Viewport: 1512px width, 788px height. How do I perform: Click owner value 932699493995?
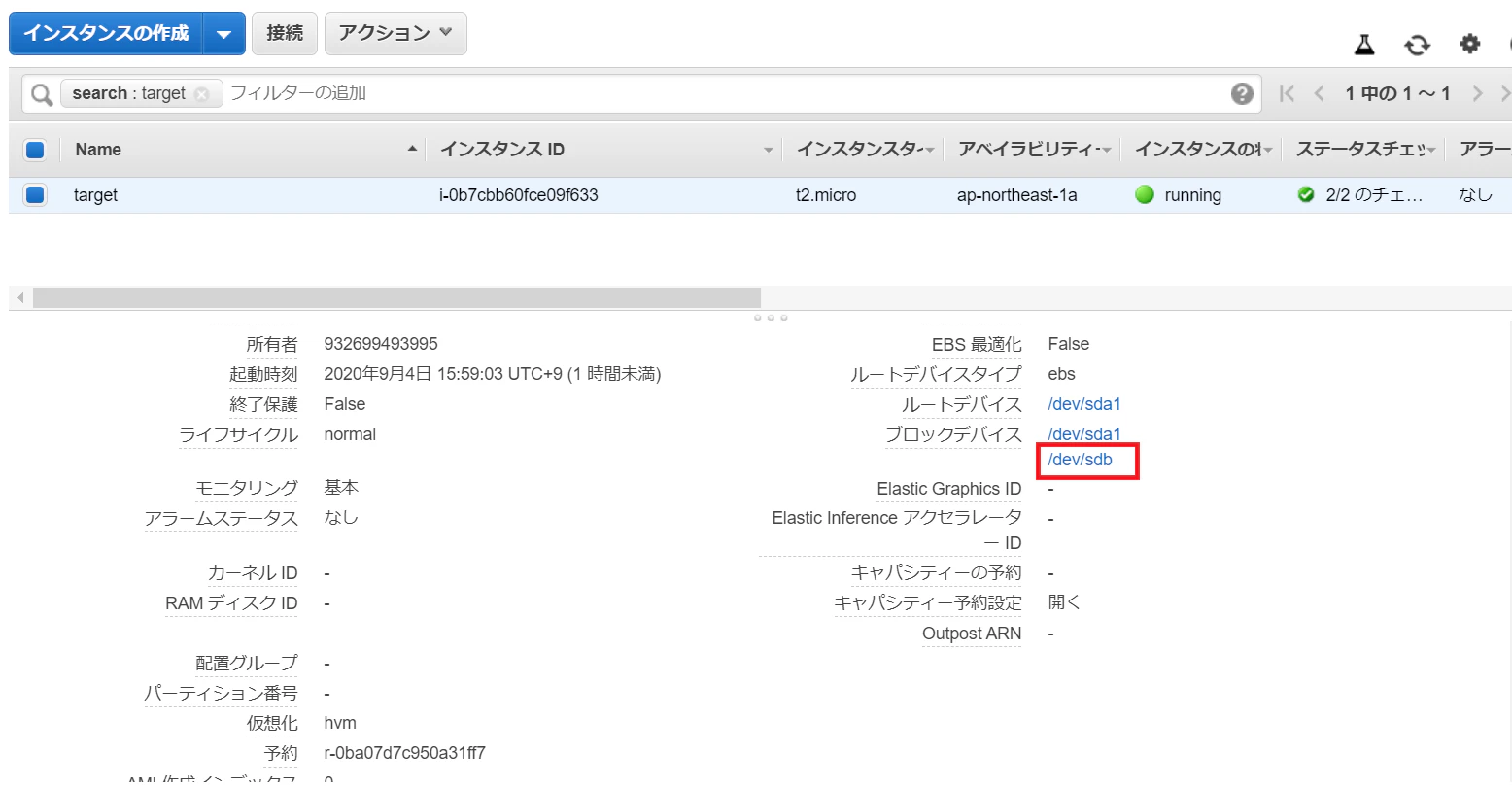381,344
